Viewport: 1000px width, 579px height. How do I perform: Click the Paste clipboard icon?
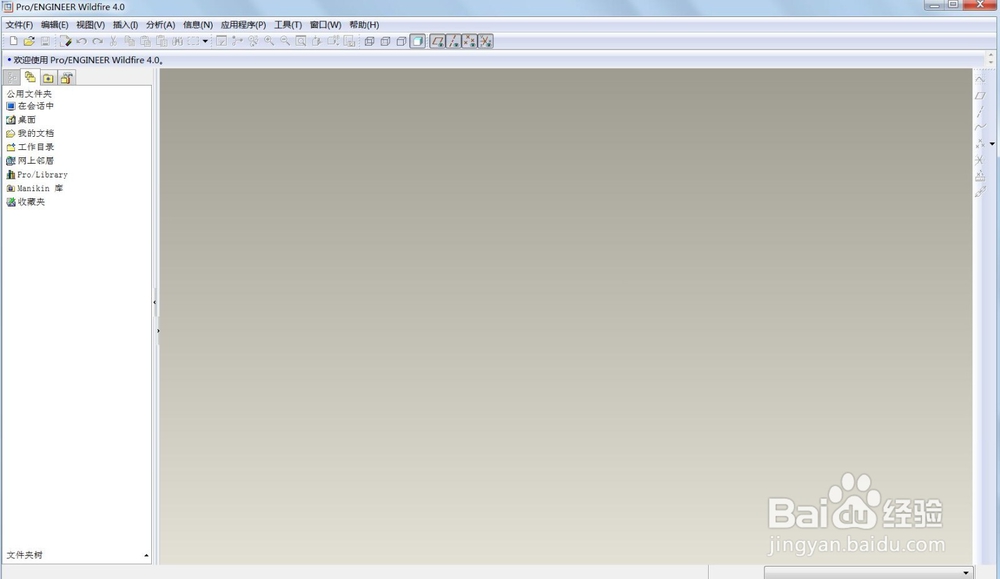pyautogui.click(x=145, y=41)
